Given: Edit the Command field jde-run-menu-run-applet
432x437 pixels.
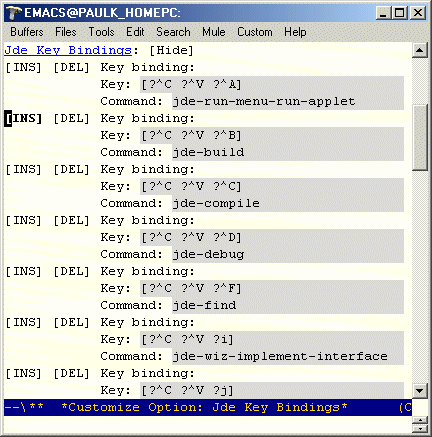Looking at the screenshot, I should 288,101.
